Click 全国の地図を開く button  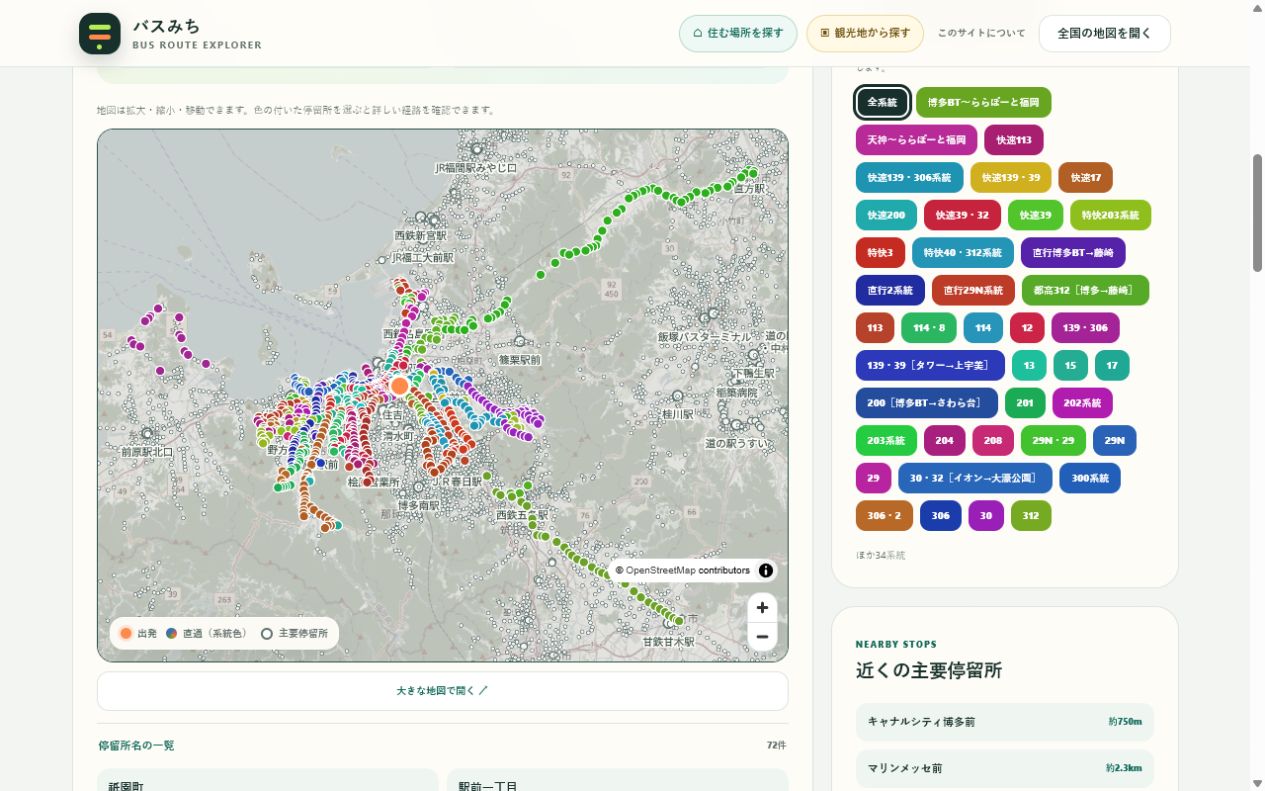[1104, 33]
